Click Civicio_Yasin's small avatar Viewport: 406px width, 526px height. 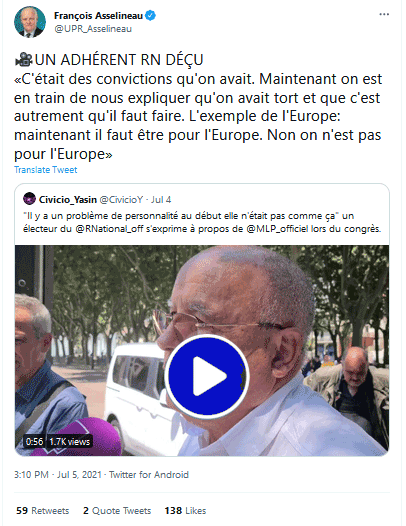(x=30, y=199)
